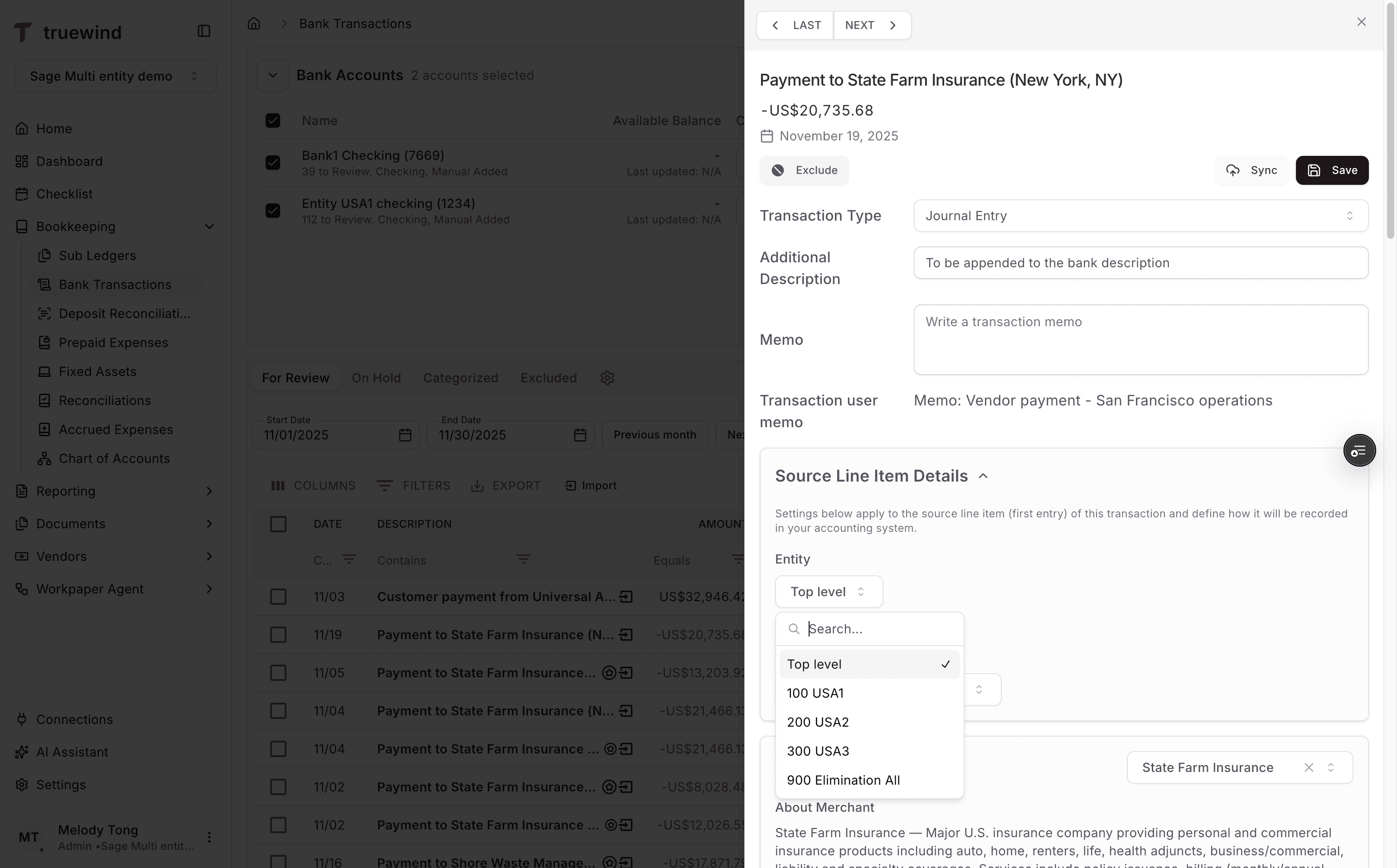Collapse the Source Line Item Details section
The height and width of the screenshot is (868, 1397).
[x=983, y=476]
